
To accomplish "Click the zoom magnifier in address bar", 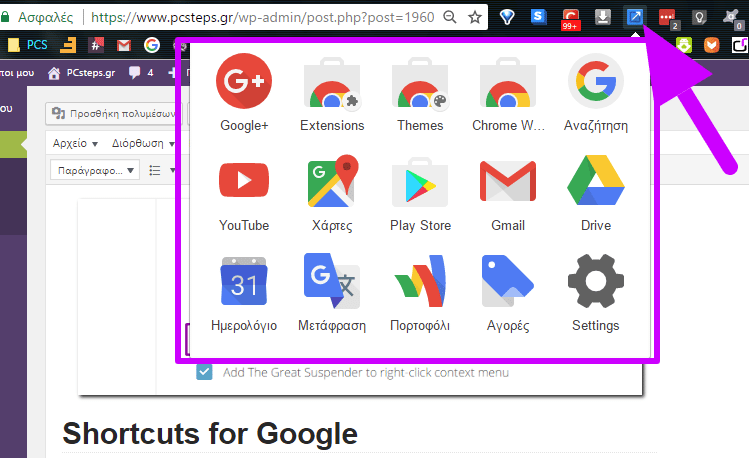I will (449, 18).
